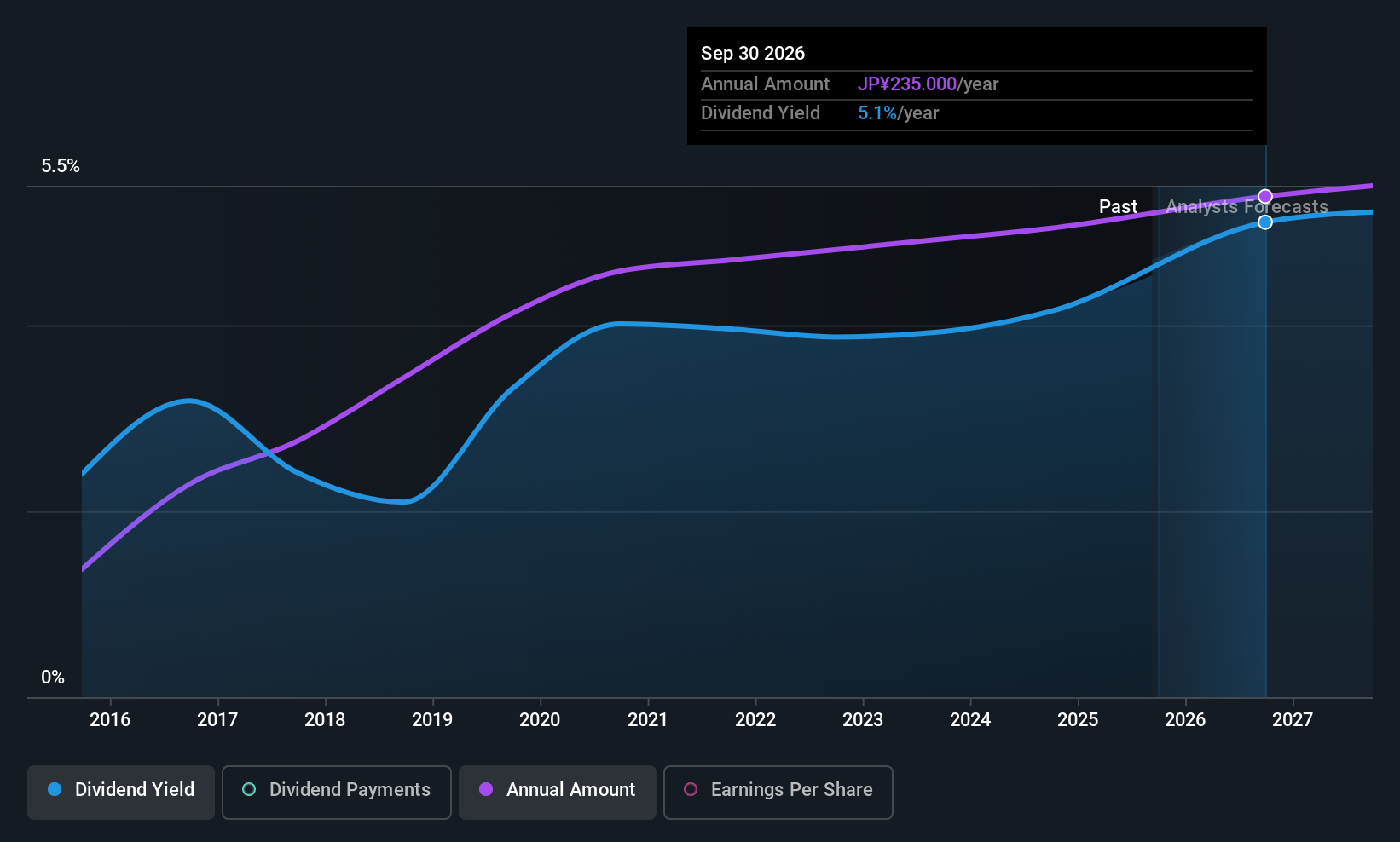This screenshot has height=842, width=1400.
Task: Click the 2016 x-axis label
Action: [x=110, y=719]
